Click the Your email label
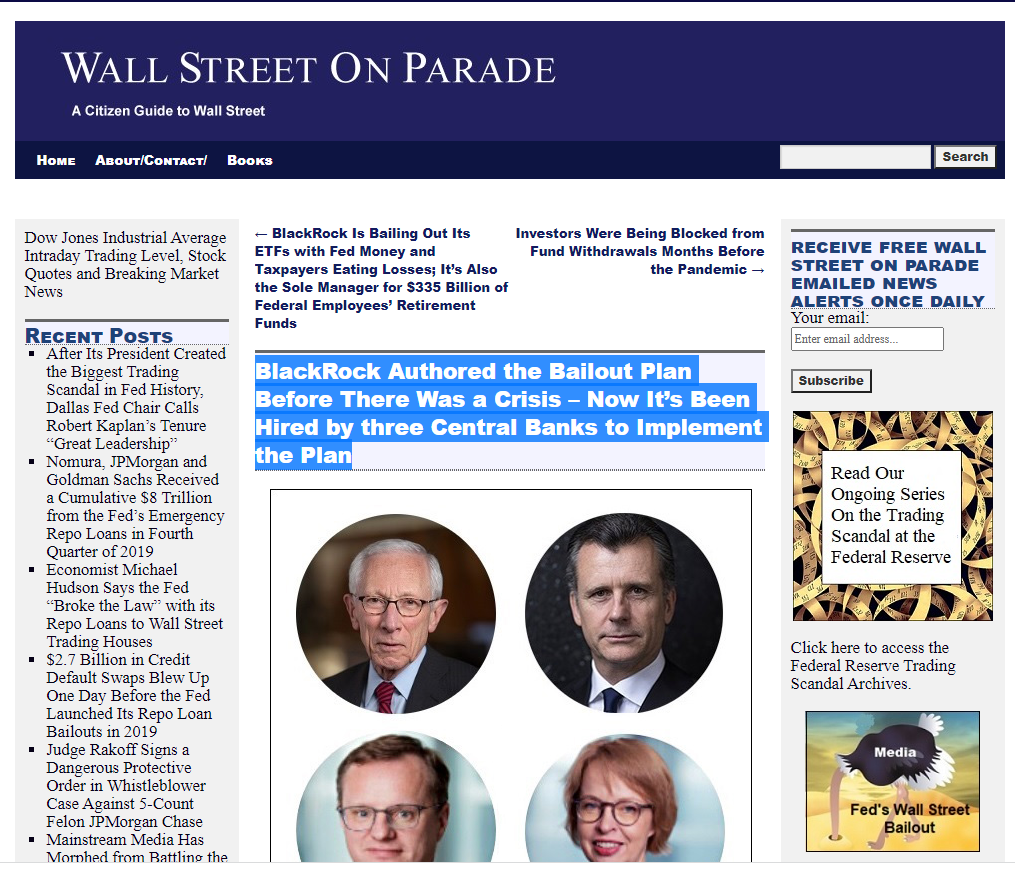The image size is (1015, 869). point(830,318)
